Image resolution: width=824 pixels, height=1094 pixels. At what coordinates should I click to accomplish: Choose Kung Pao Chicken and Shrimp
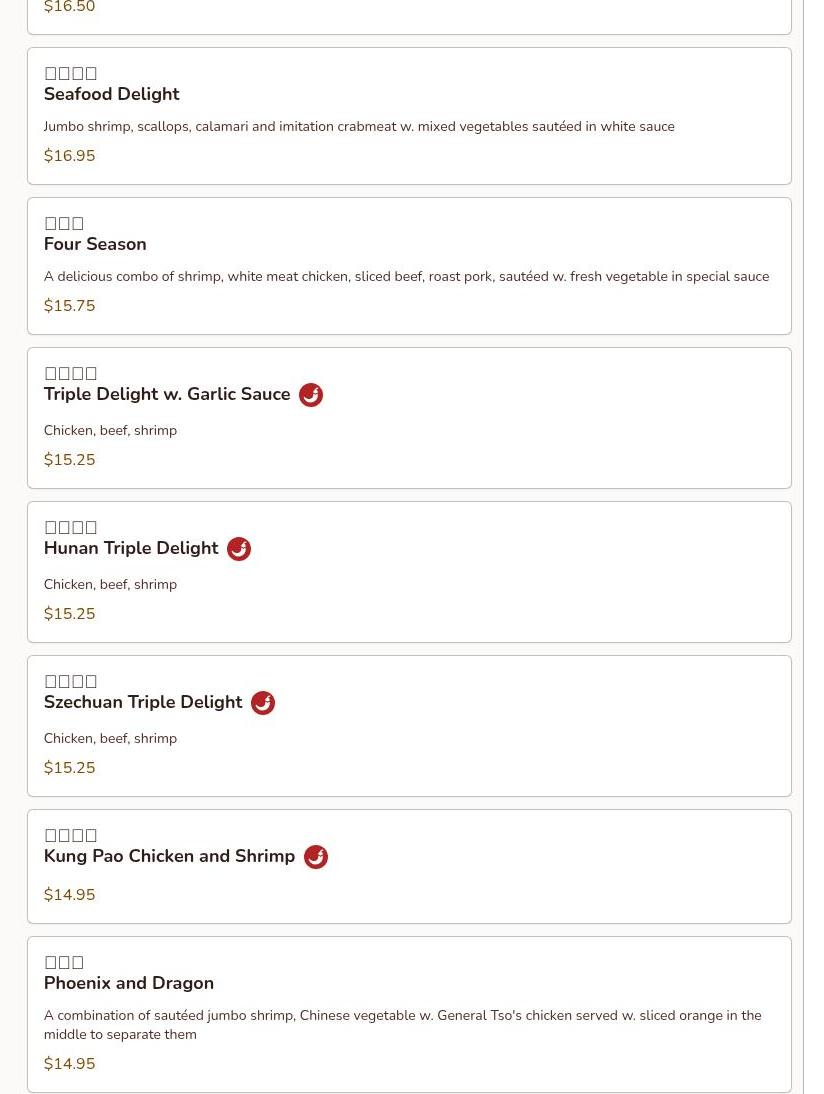pos(410,867)
